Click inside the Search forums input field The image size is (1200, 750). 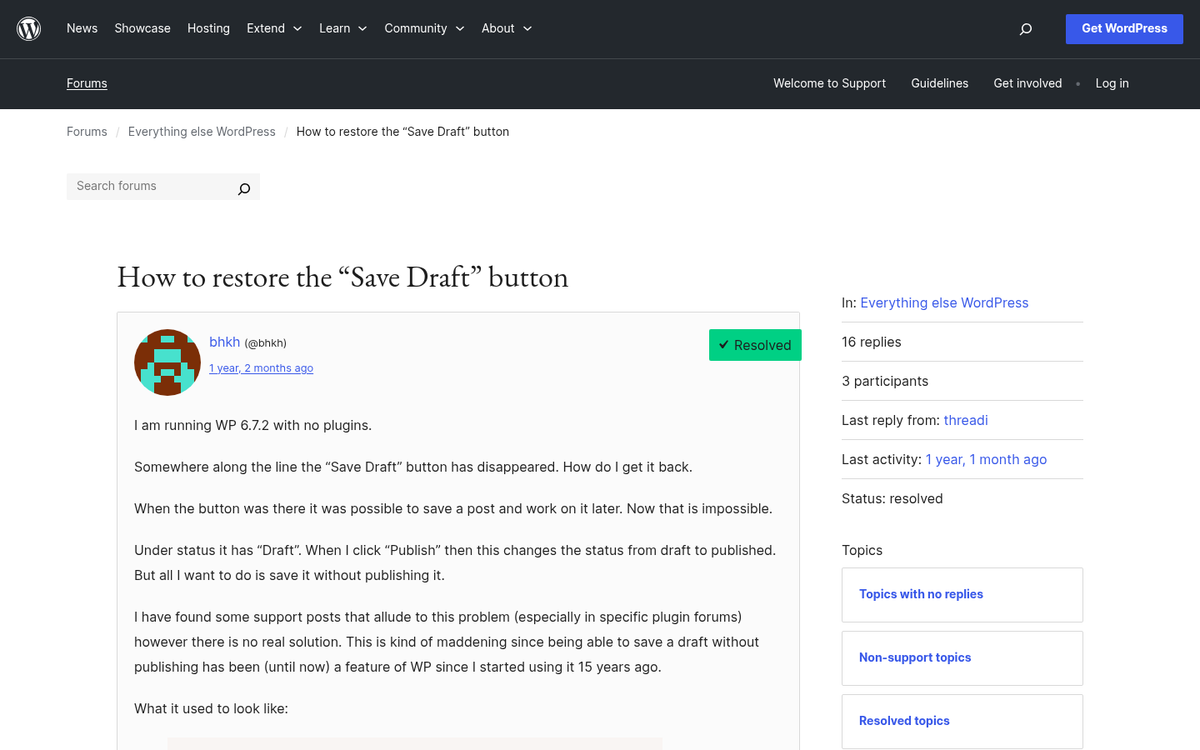(x=140, y=186)
